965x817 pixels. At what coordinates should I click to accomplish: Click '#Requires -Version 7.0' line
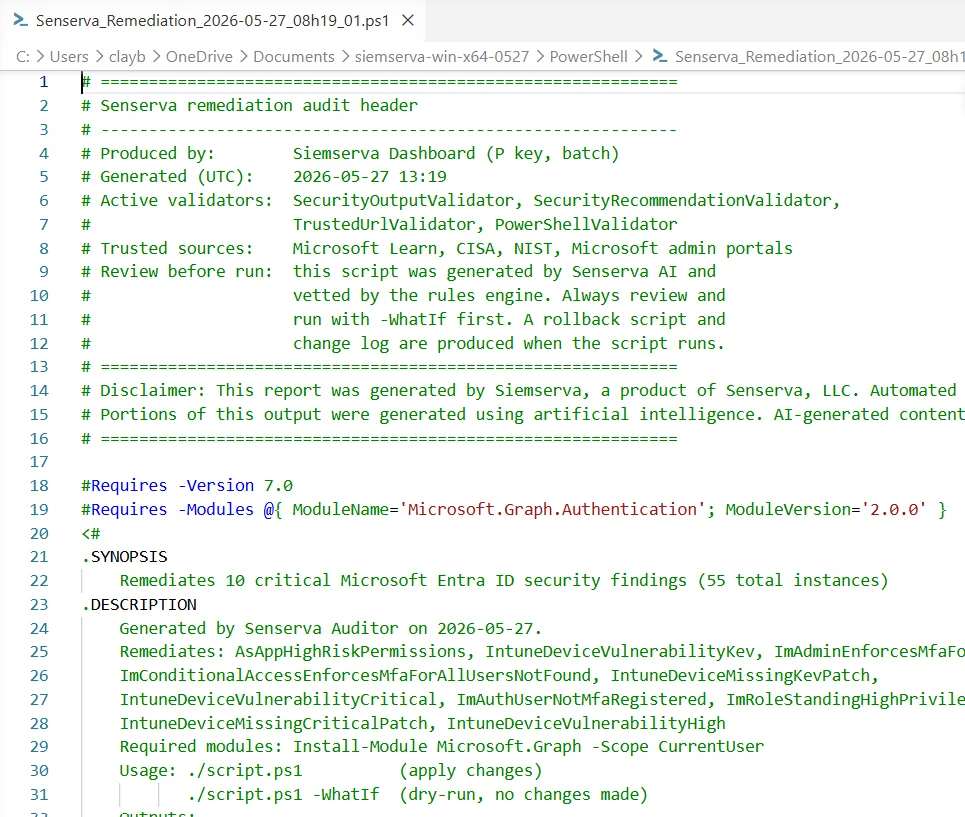point(187,485)
